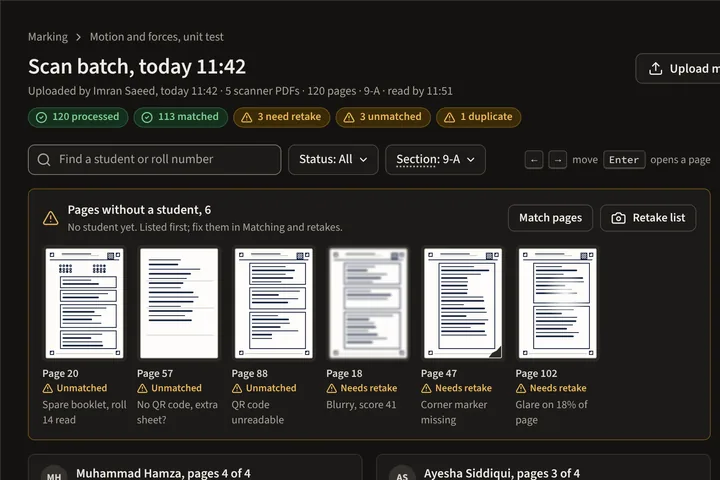Focus the Find a student or roll number field
This screenshot has width=720, height=480.
click(x=154, y=159)
